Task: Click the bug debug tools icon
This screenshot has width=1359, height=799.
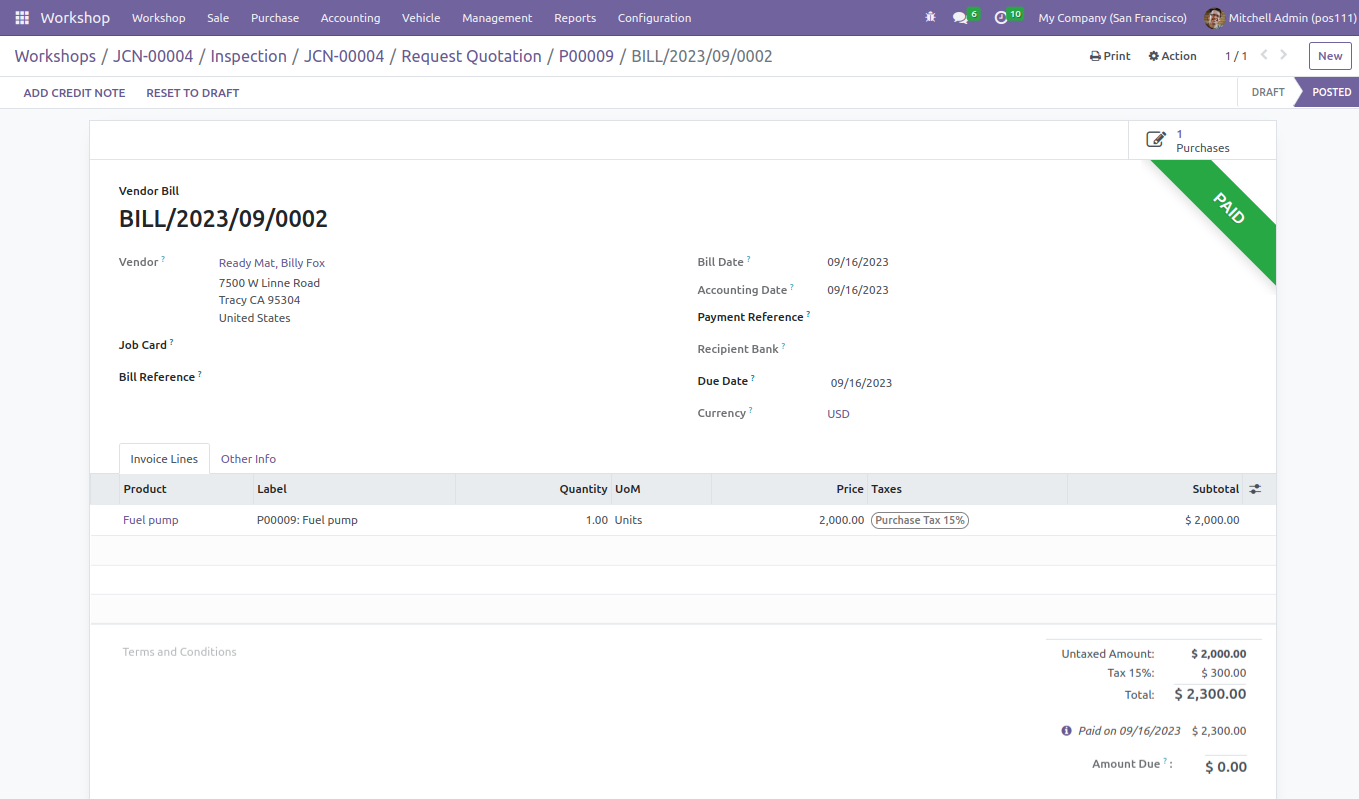Action: click(x=931, y=18)
